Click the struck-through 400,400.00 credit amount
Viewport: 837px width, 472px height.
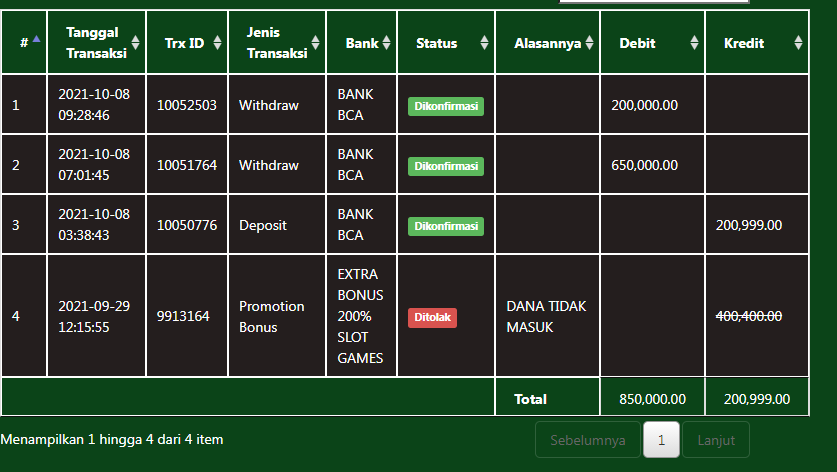[749, 317]
